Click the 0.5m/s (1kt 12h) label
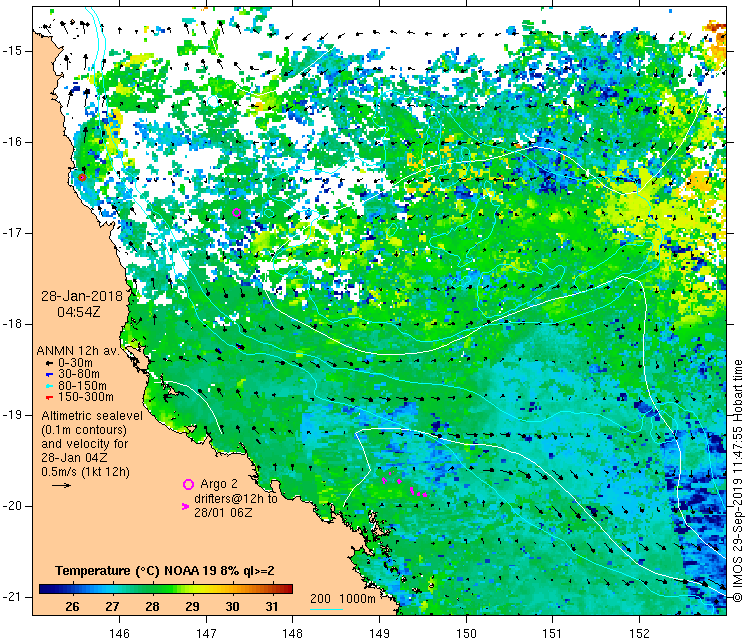The image size is (750, 640). [85, 472]
